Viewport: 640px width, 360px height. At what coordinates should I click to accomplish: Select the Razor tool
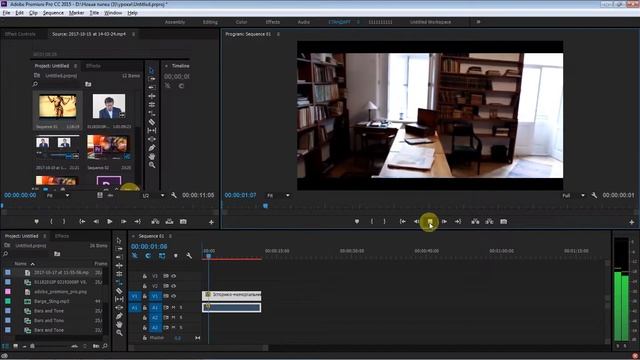click(119, 291)
